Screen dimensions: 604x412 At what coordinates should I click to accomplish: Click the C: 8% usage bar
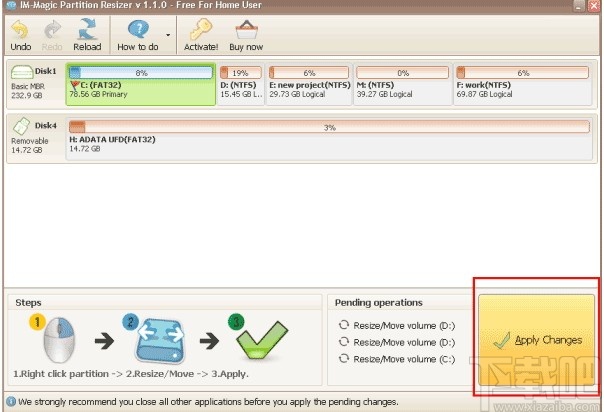pyautogui.click(x=141, y=73)
